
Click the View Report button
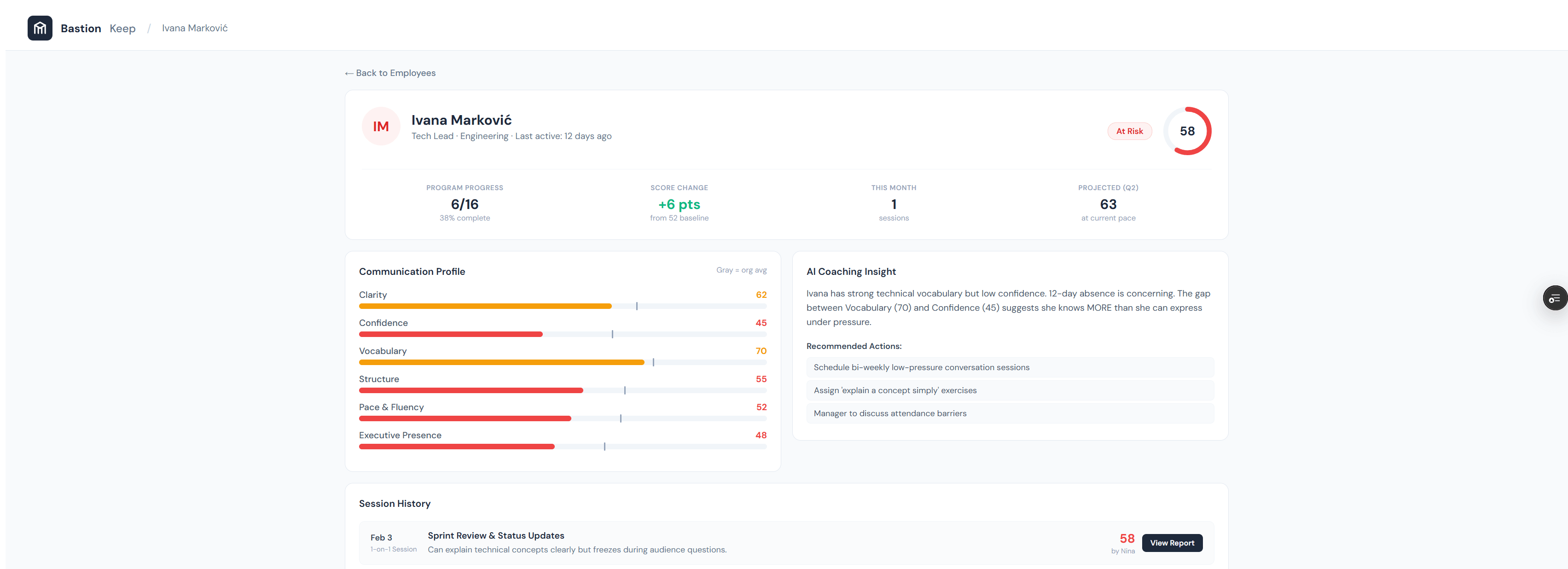click(1172, 542)
